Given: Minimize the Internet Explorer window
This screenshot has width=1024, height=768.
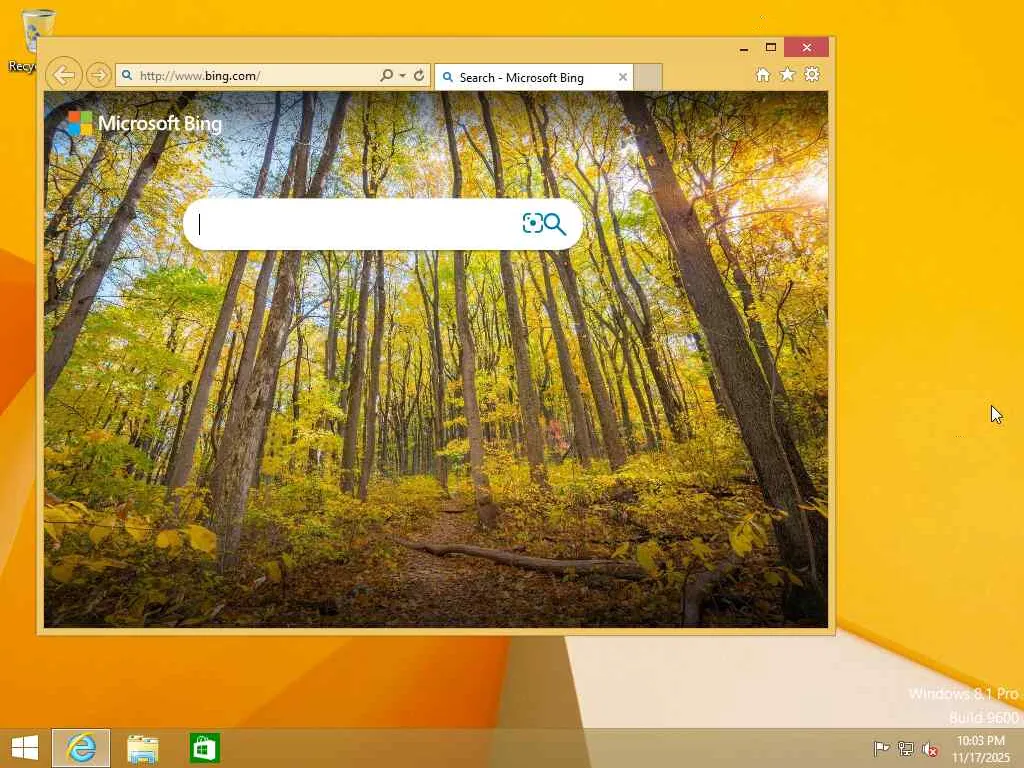Looking at the screenshot, I should click(744, 48).
